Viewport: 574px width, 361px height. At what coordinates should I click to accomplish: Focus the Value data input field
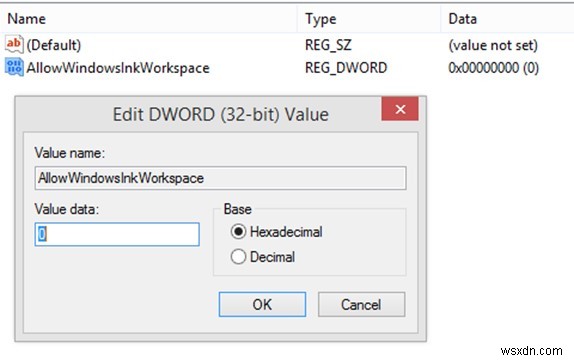[x=117, y=234]
